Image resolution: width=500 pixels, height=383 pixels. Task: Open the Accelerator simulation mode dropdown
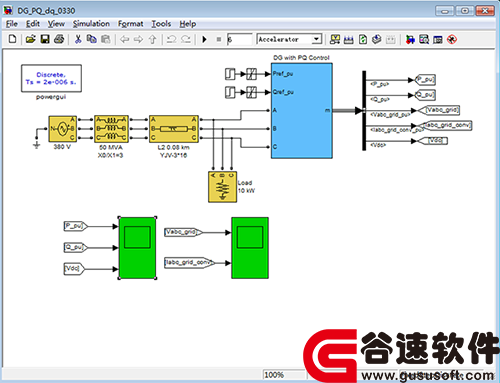pyautogui.click(x=317, y=39)
